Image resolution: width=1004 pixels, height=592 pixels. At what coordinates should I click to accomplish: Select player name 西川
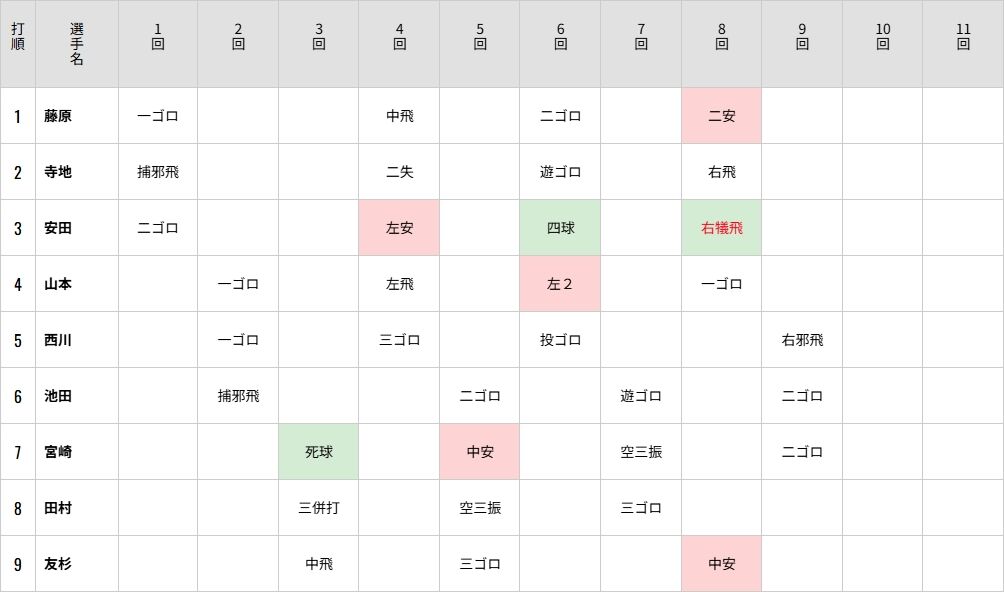58,340
